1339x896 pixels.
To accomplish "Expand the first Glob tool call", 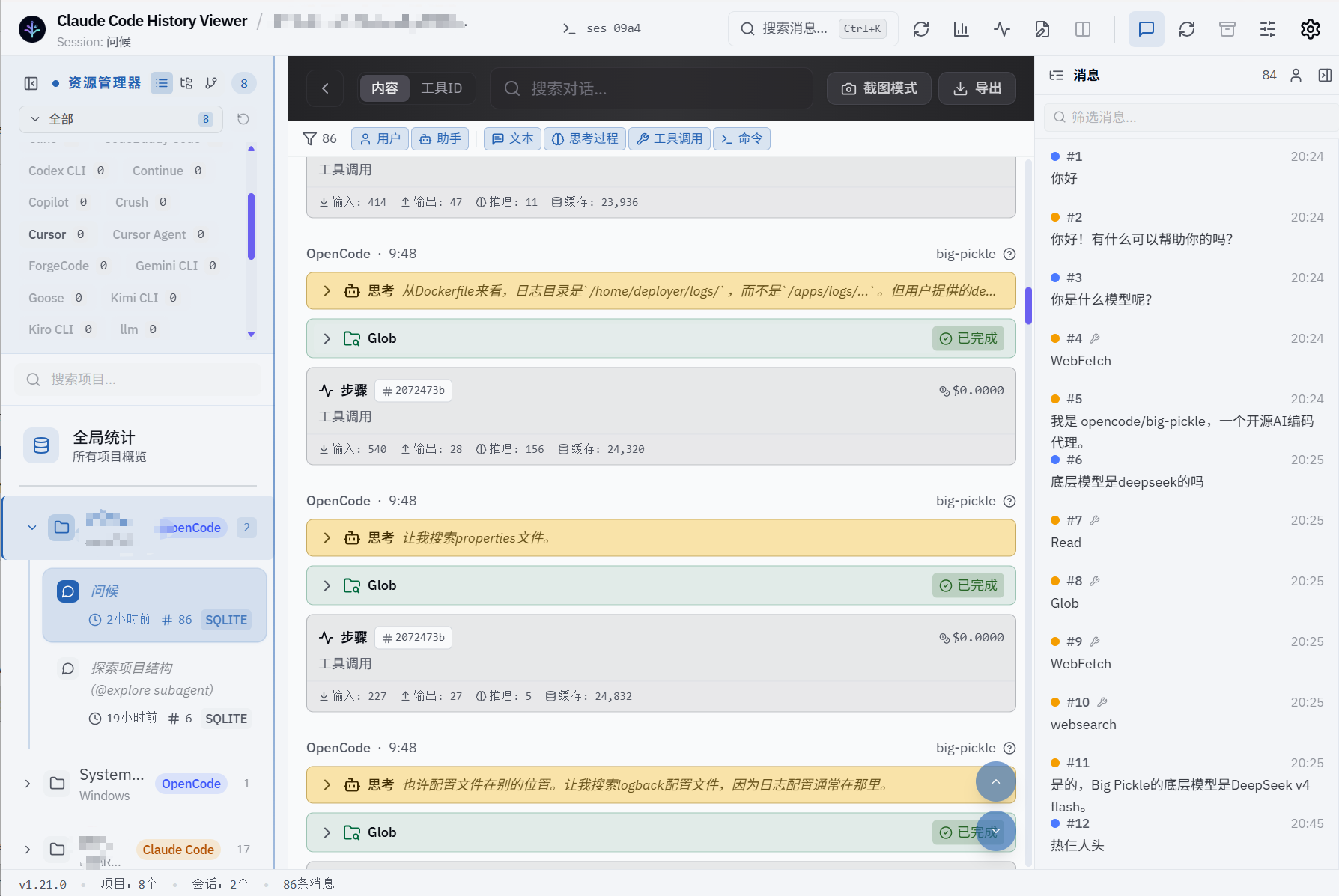I will click(661, 338).
